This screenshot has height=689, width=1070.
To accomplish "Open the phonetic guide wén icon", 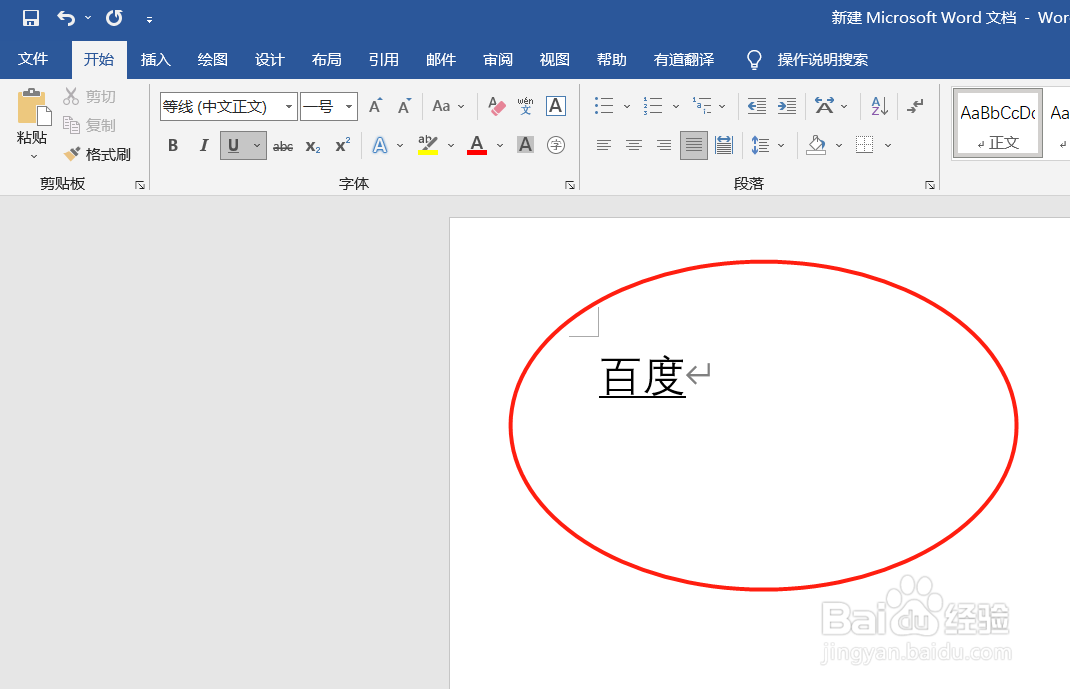I will pyautogui.click(x=525, y=106).
